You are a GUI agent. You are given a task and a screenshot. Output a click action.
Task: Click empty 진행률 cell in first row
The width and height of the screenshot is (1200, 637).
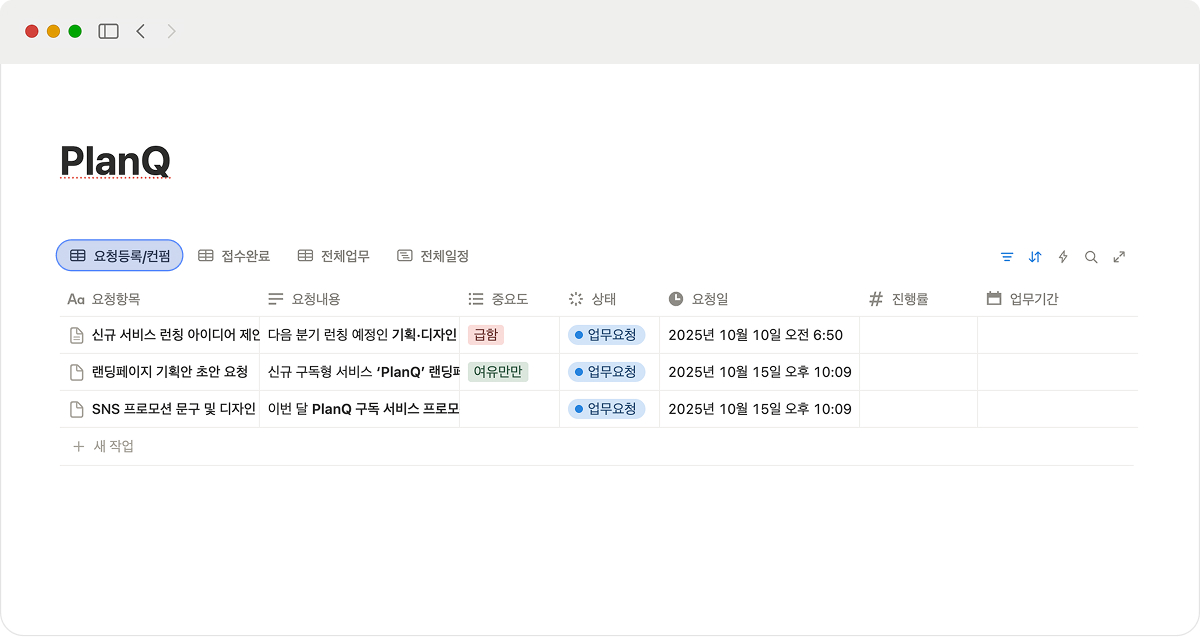pyautogui.click(x=917, y=335)
